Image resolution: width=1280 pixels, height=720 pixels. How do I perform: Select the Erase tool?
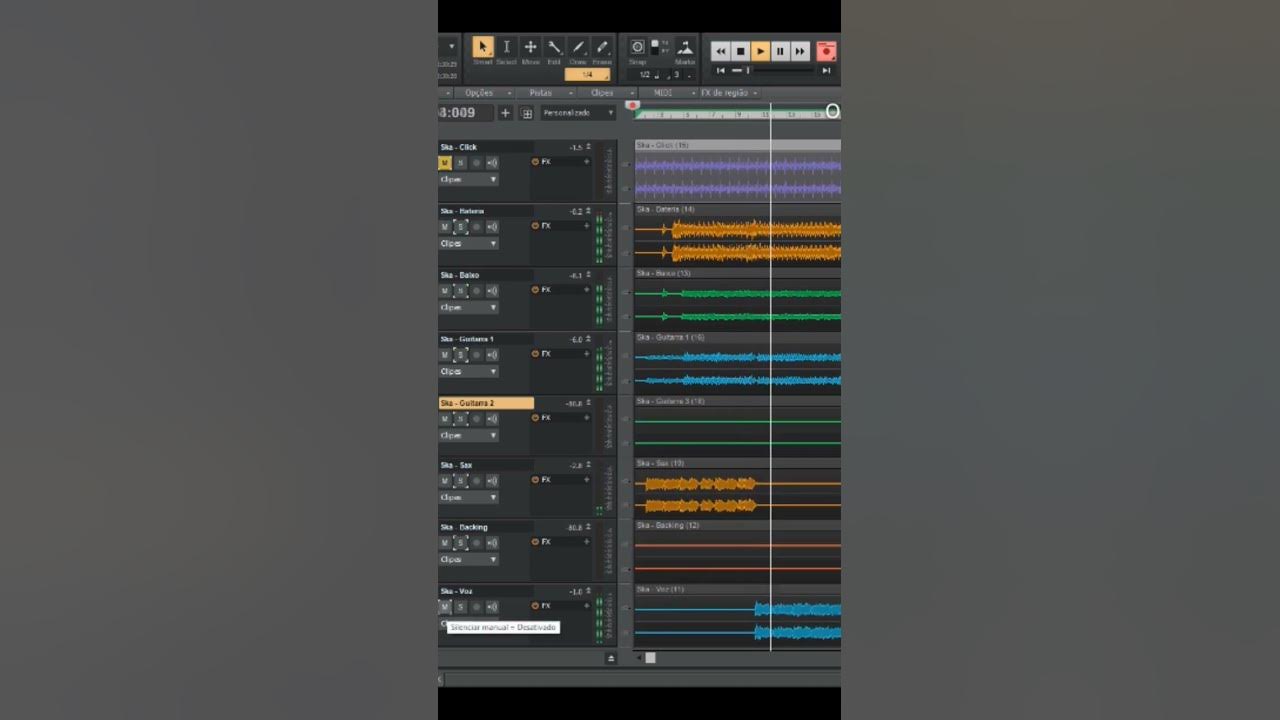point(602,47)
